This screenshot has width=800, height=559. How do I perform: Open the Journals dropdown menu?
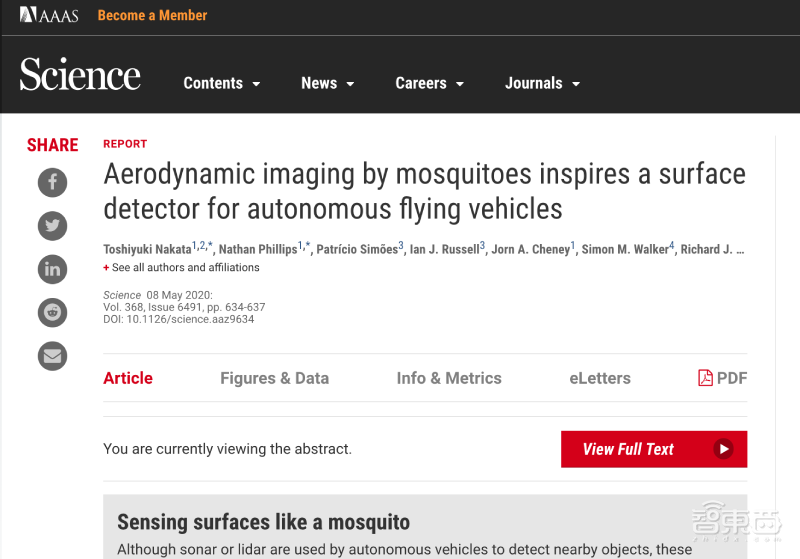click(543, 84)
